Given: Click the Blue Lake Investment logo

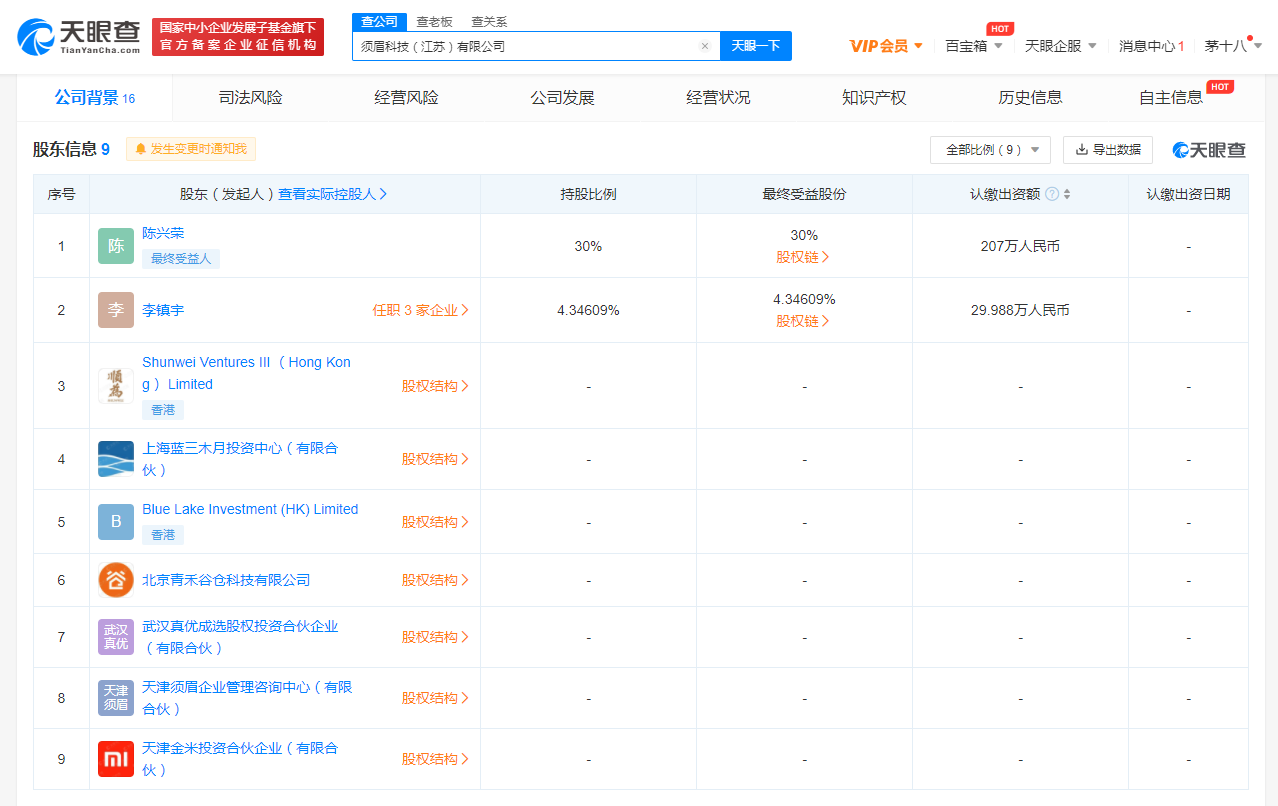Looking at the screenshot, I should tap(115, 521).
